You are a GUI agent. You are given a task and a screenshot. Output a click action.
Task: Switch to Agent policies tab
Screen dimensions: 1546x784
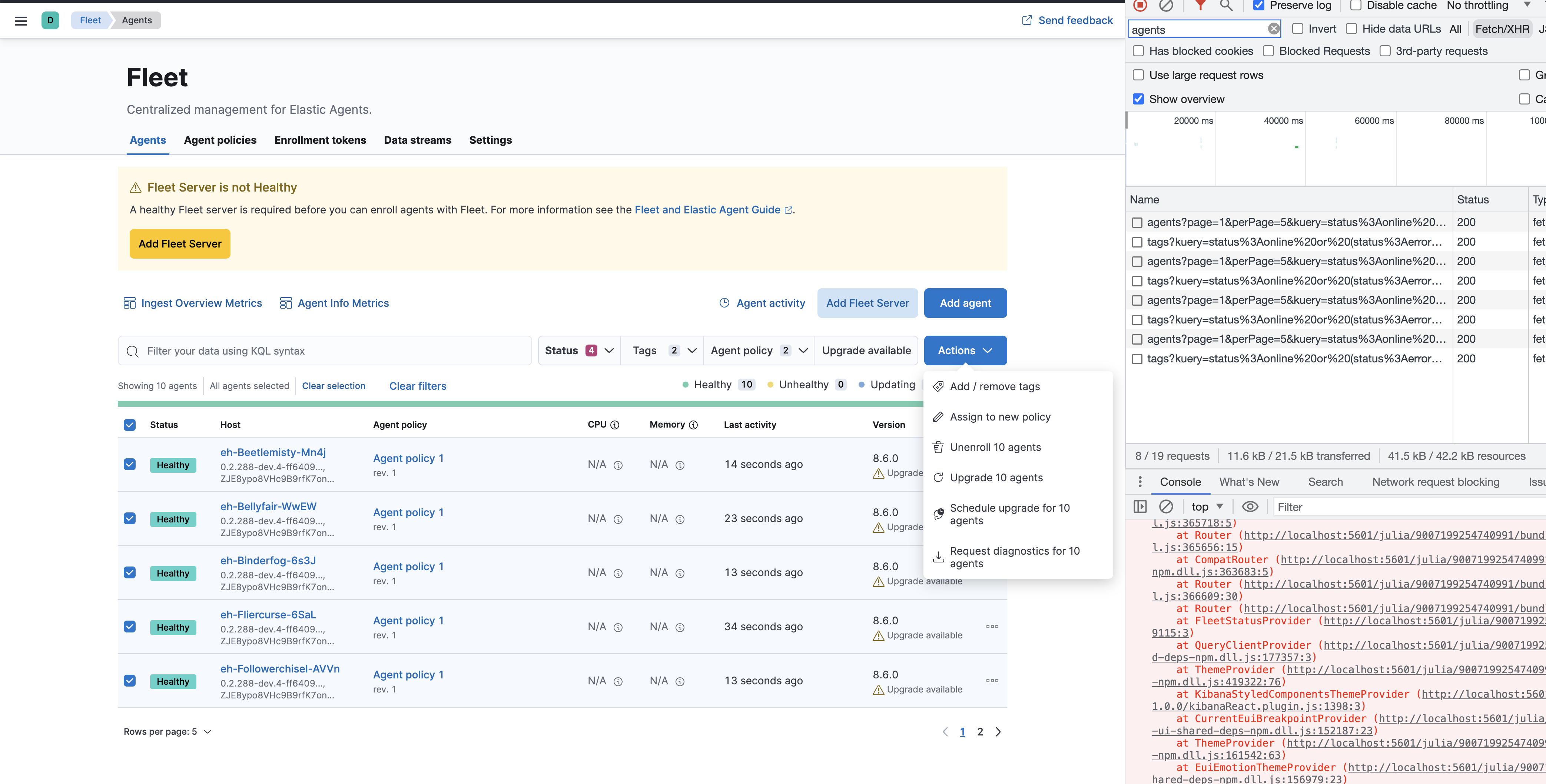pyautogui.click(x=220, y=140)
